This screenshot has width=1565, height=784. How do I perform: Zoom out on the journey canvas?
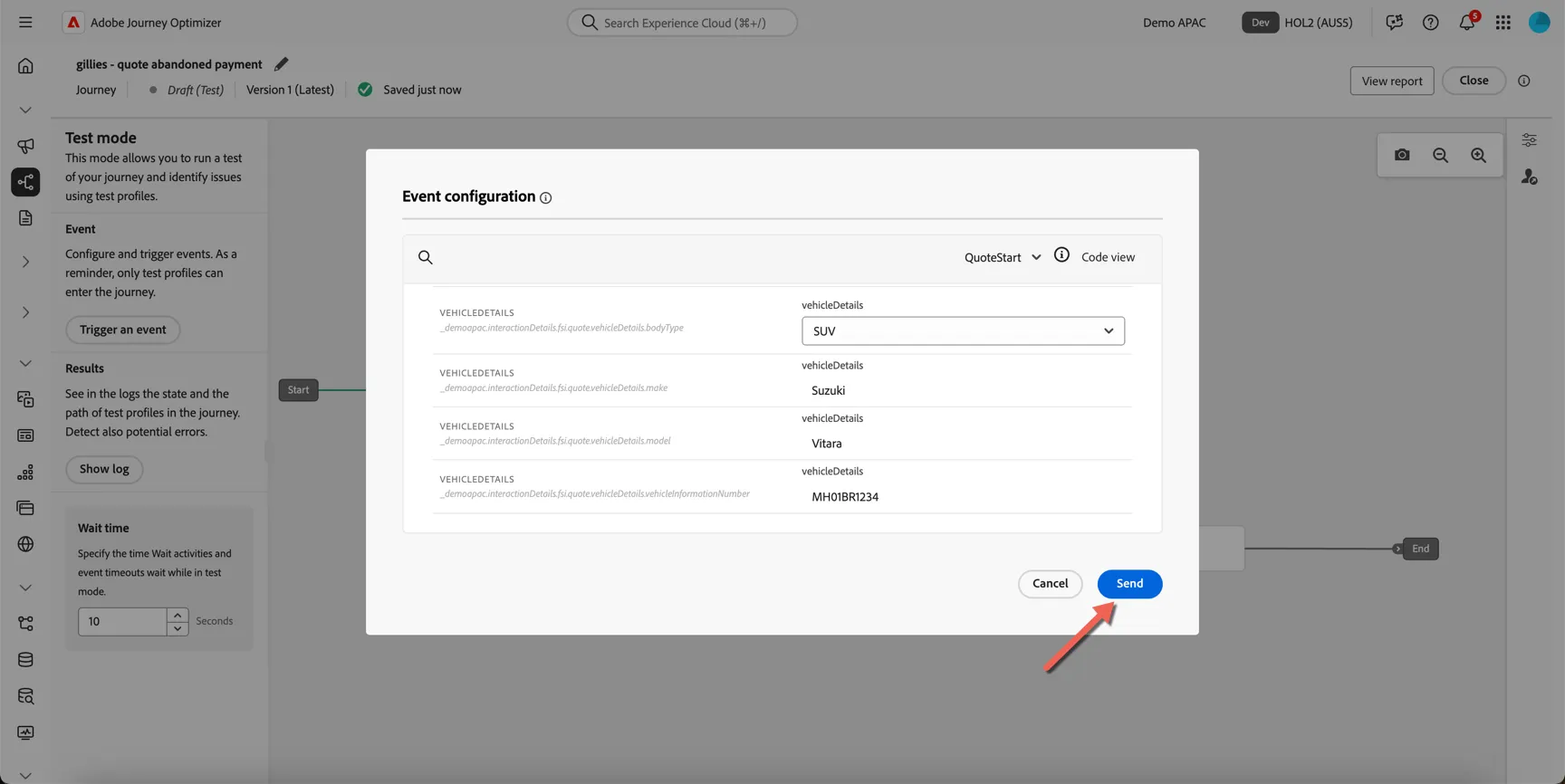tap(1440, 155)
